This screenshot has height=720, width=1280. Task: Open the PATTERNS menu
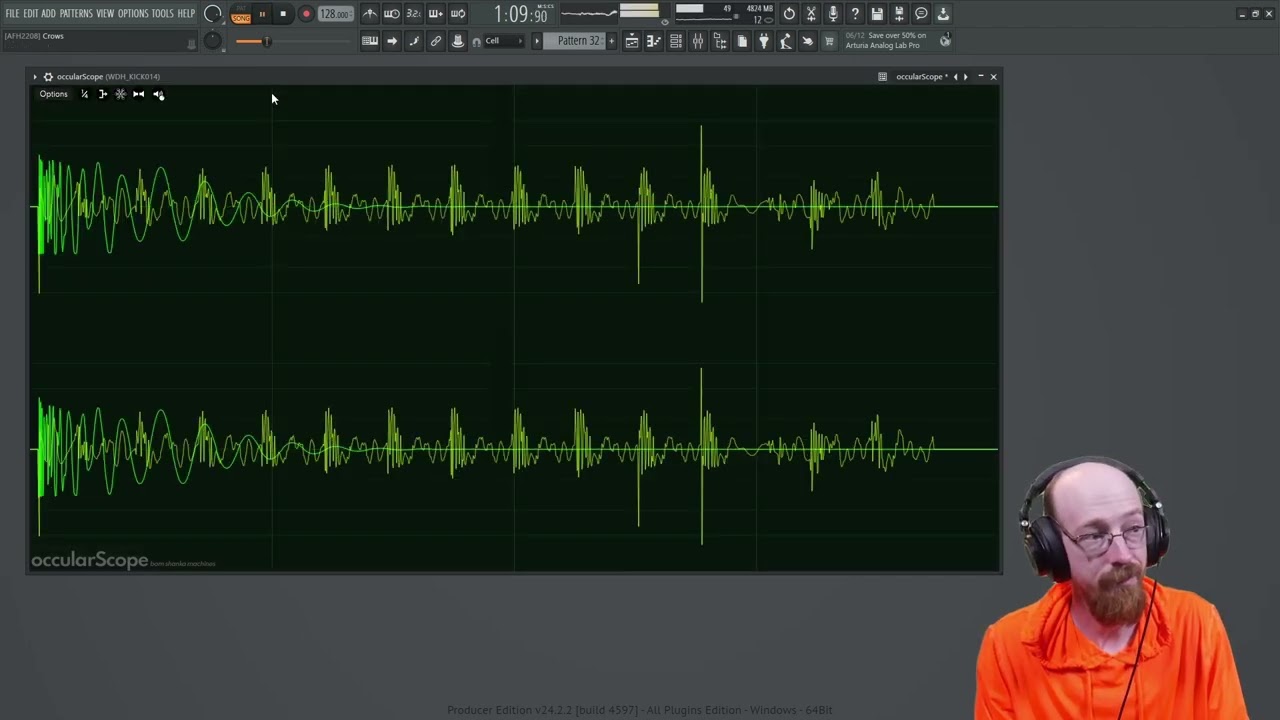pos(76,14)
